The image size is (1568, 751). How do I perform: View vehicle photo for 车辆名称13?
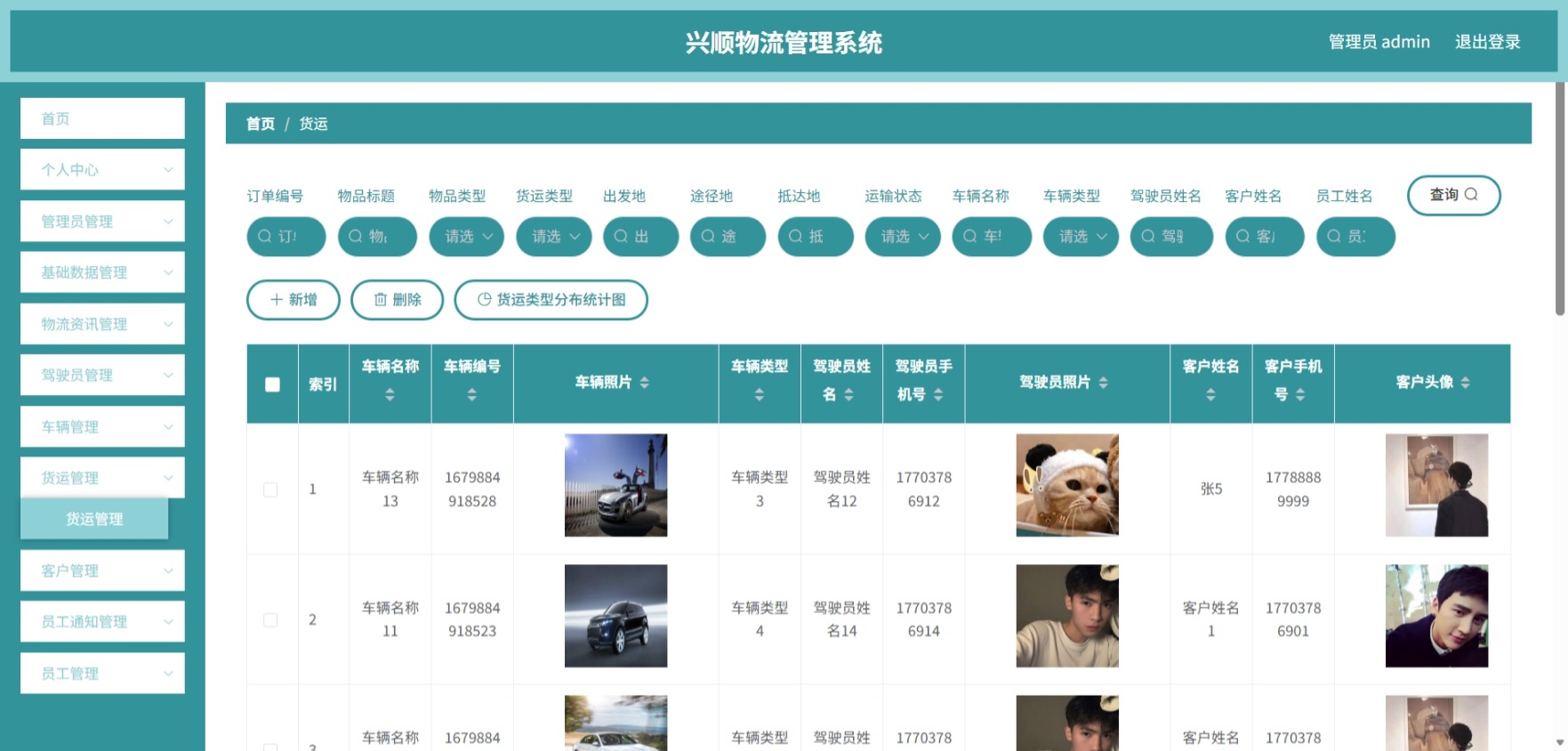615,485
